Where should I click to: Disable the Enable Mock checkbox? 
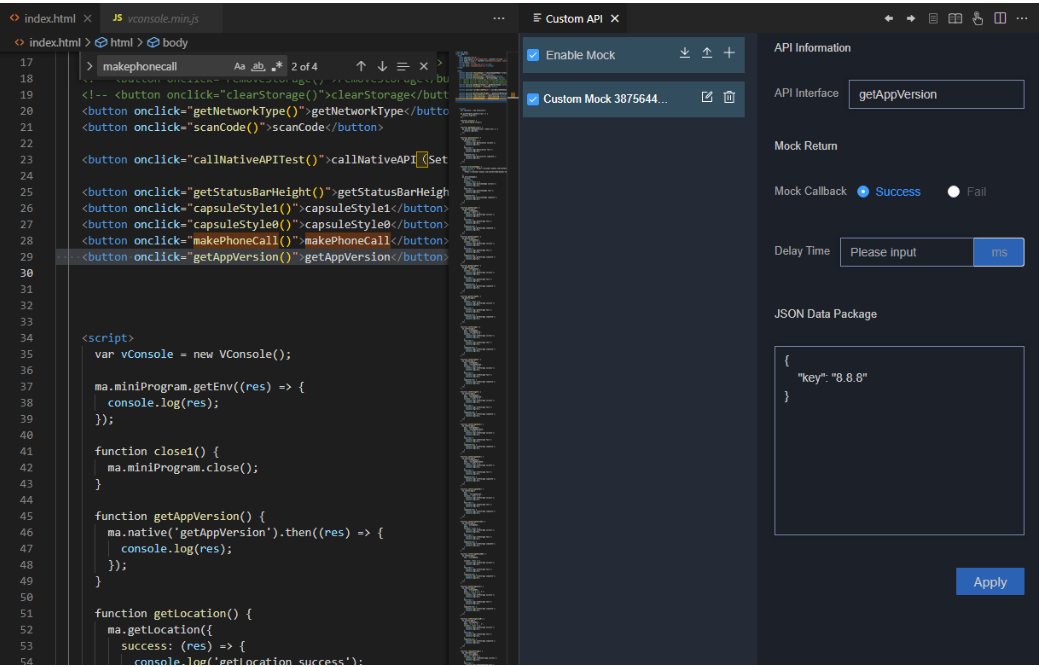tap(533, 54)
